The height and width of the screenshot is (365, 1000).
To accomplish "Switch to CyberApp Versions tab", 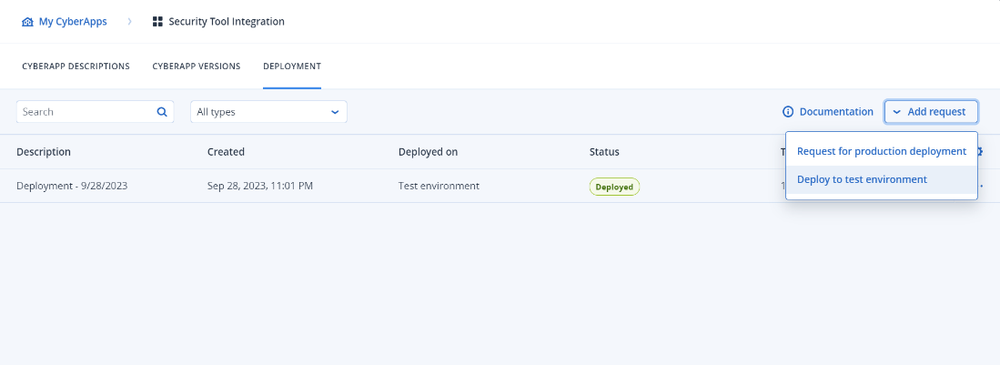I will 196,66.
